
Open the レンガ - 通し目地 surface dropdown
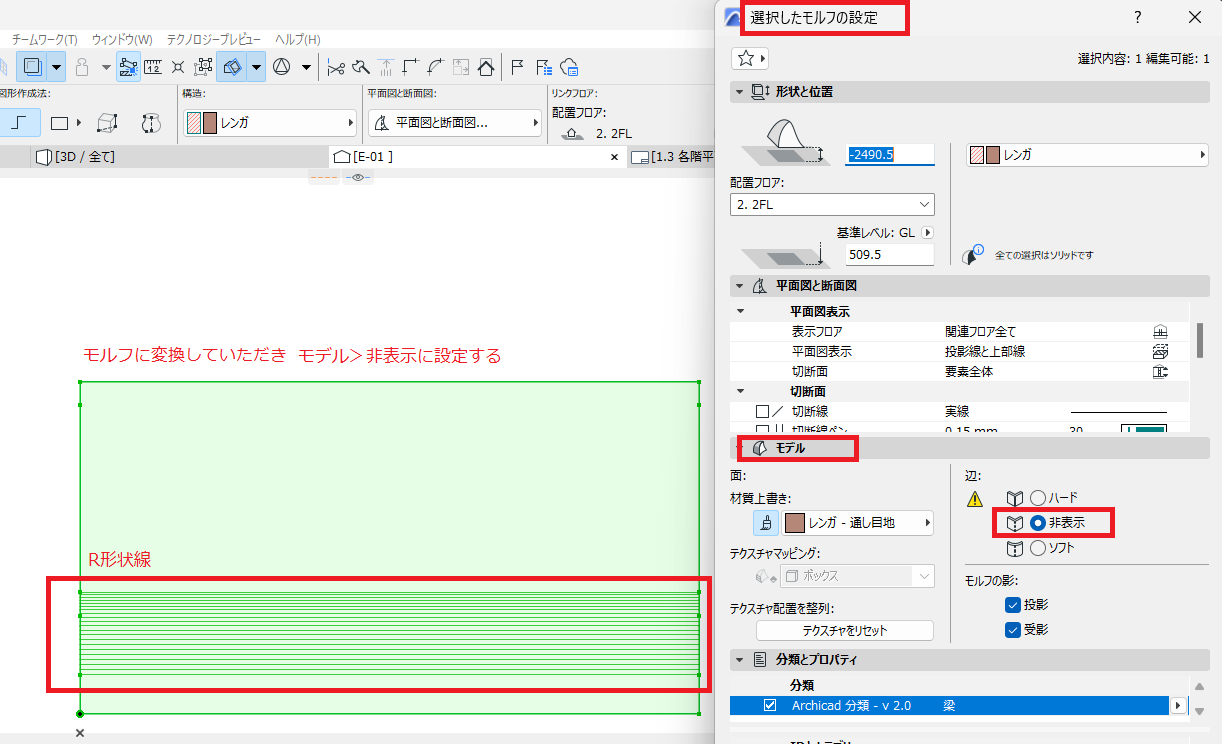click(x=856, y=522)
